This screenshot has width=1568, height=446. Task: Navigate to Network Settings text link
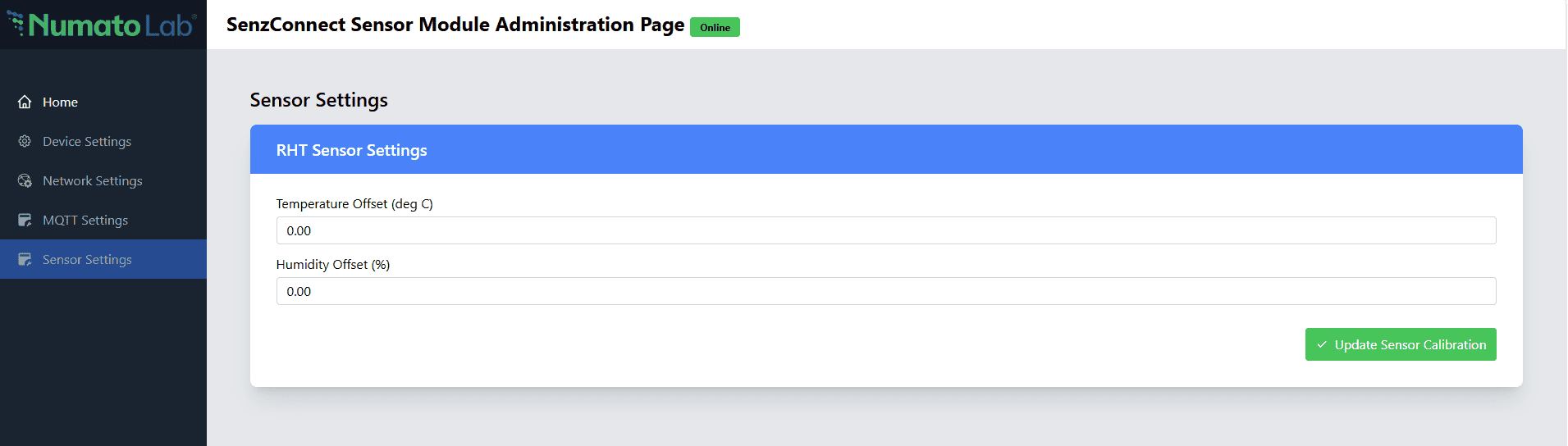click(93, 181)
